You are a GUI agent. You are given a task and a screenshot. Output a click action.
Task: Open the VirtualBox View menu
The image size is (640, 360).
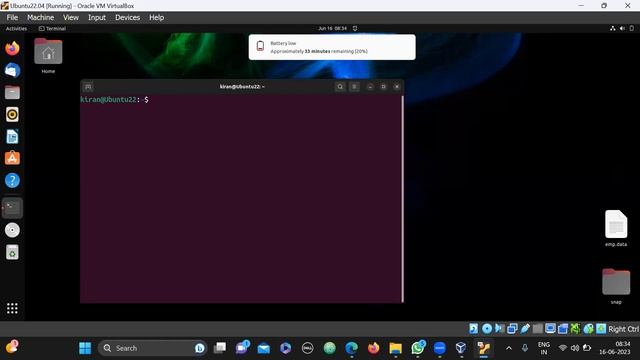(71, 18)
